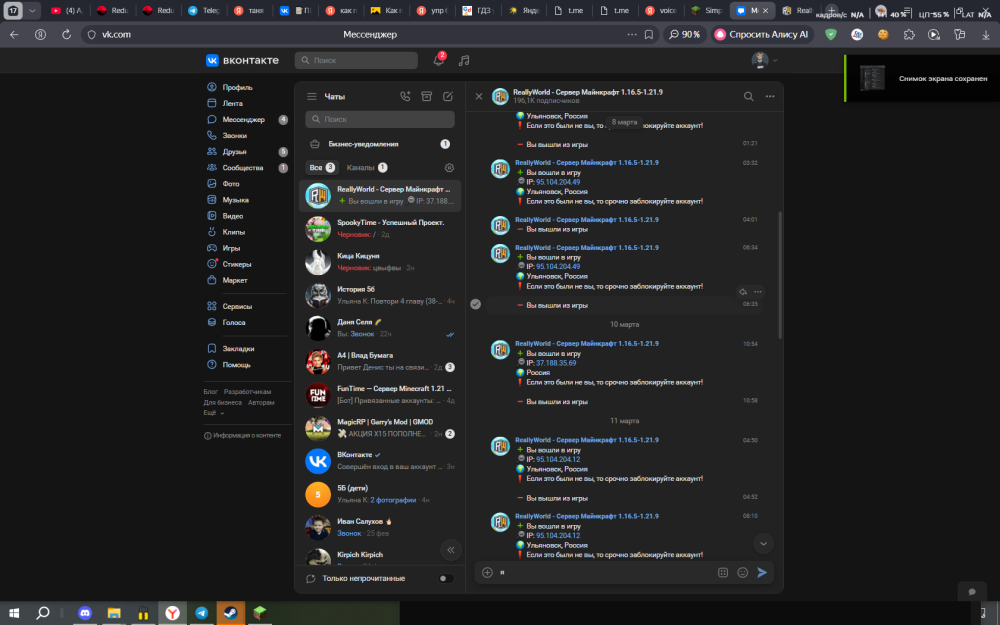Select the Все chats tab
This screenshot has height=625, width=1000.
click(x=321, y=168)
